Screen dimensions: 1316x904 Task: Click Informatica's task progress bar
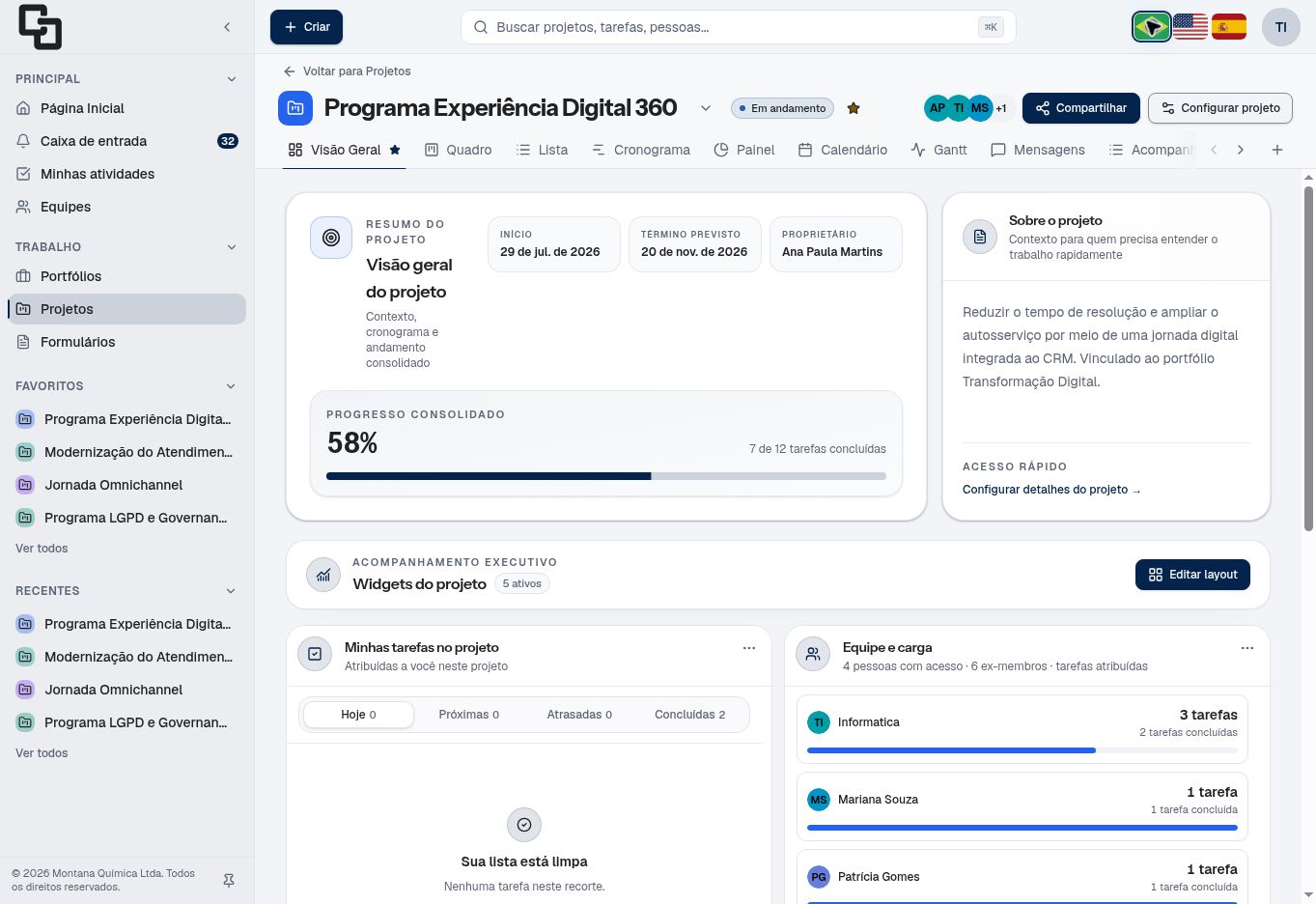point(1022,750)
